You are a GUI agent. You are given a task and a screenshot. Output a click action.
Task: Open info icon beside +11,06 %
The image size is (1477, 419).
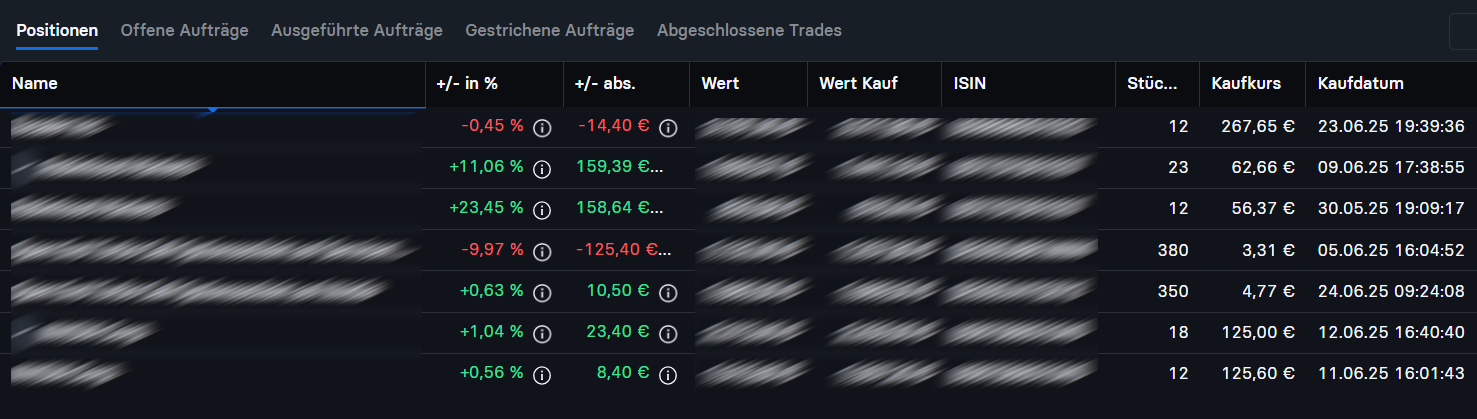coord(543,169)
